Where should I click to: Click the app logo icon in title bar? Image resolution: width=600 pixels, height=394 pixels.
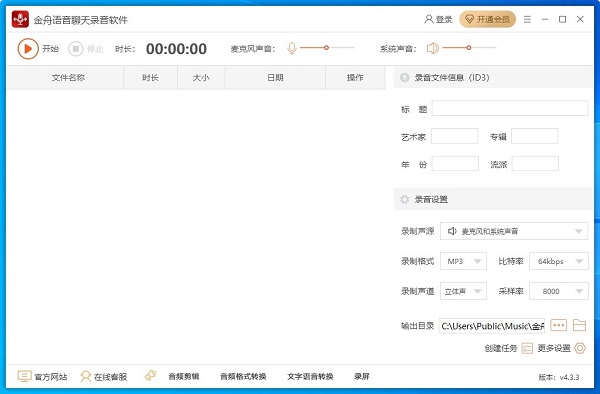tap(20, 19)
